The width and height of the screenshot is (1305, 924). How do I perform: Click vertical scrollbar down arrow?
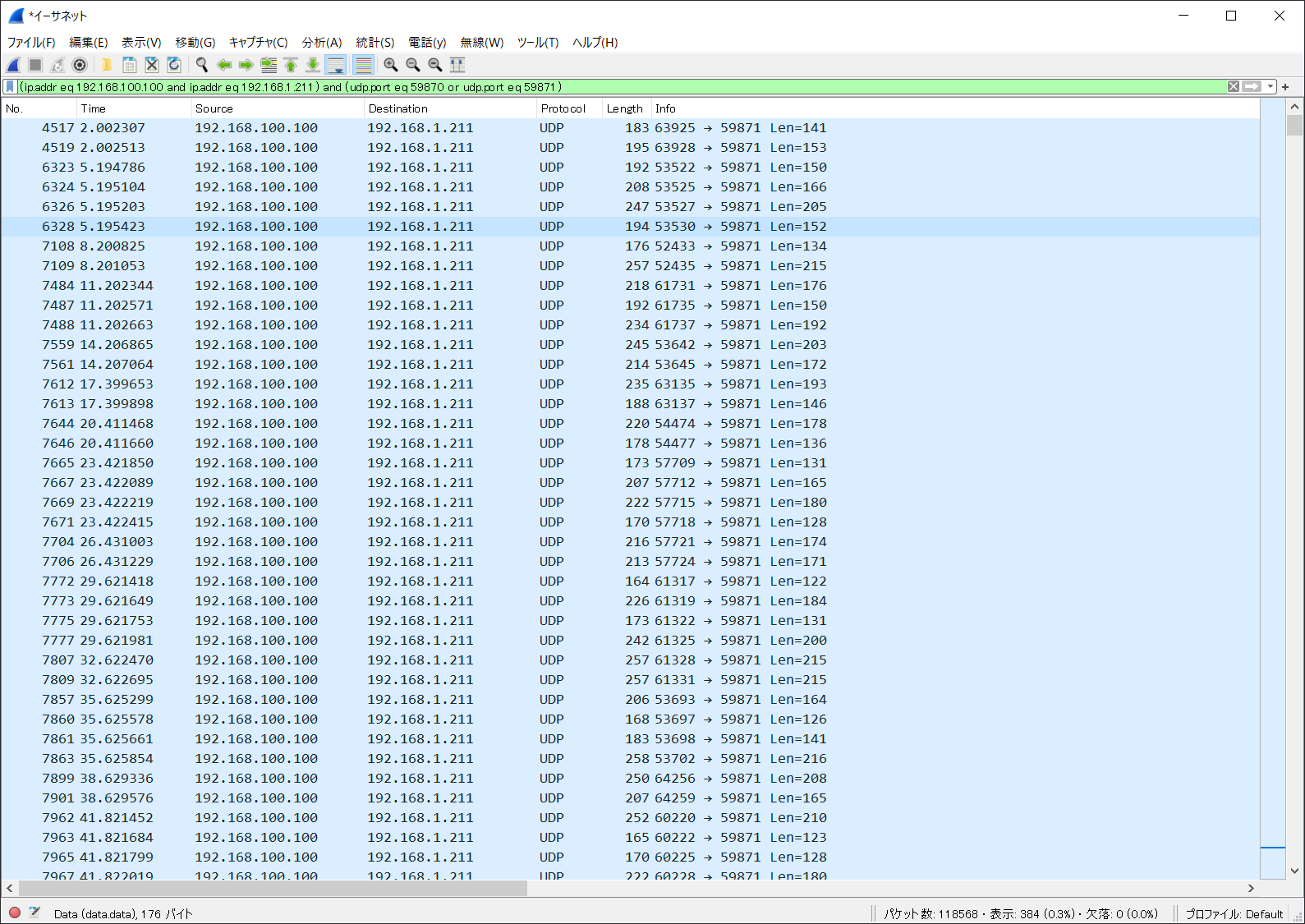point(1295,871)
